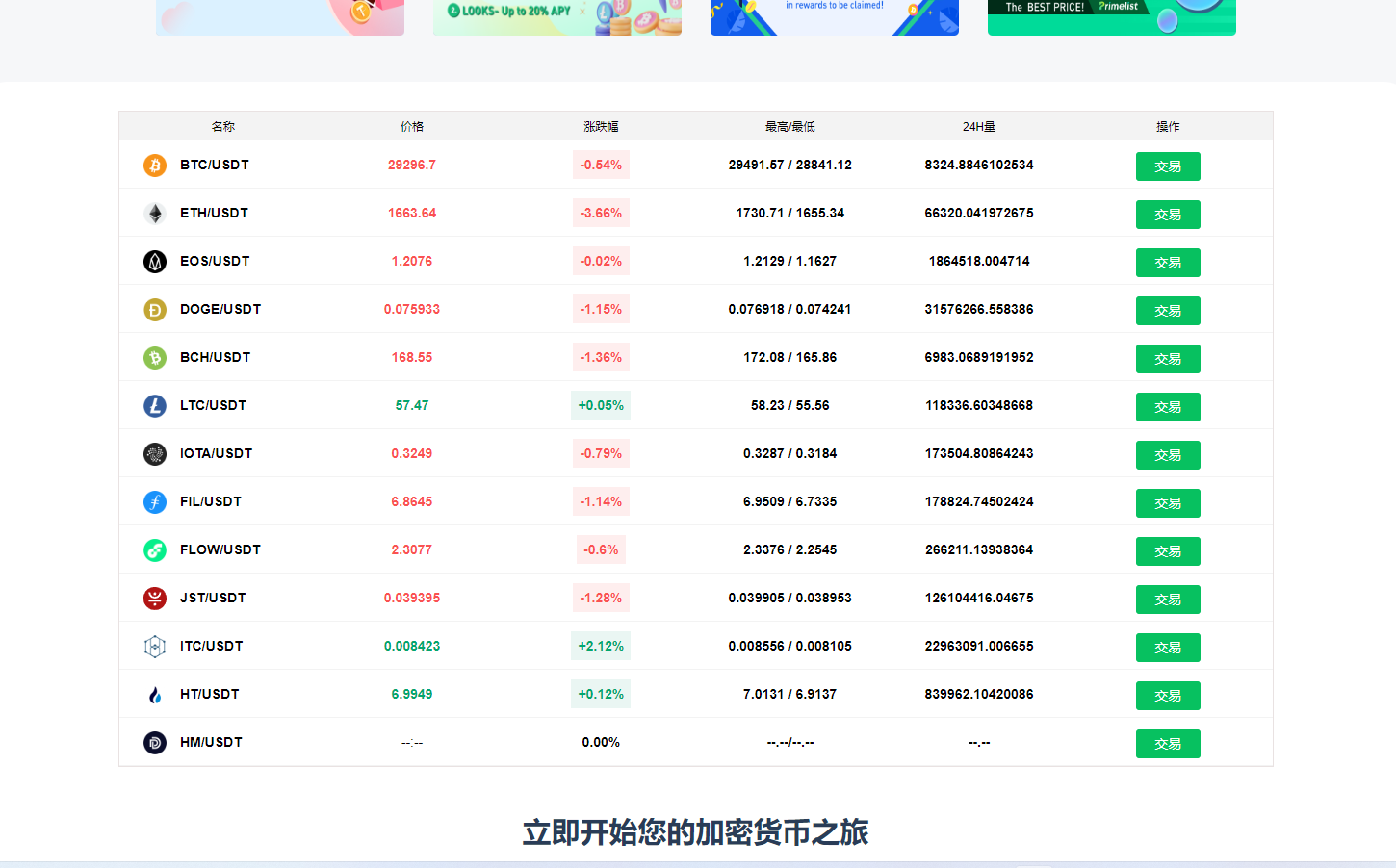Image resolution: width=1396 pixels, height=868 pixels.
Task: Select the IOTA coin icon
Action: point(155,454)
